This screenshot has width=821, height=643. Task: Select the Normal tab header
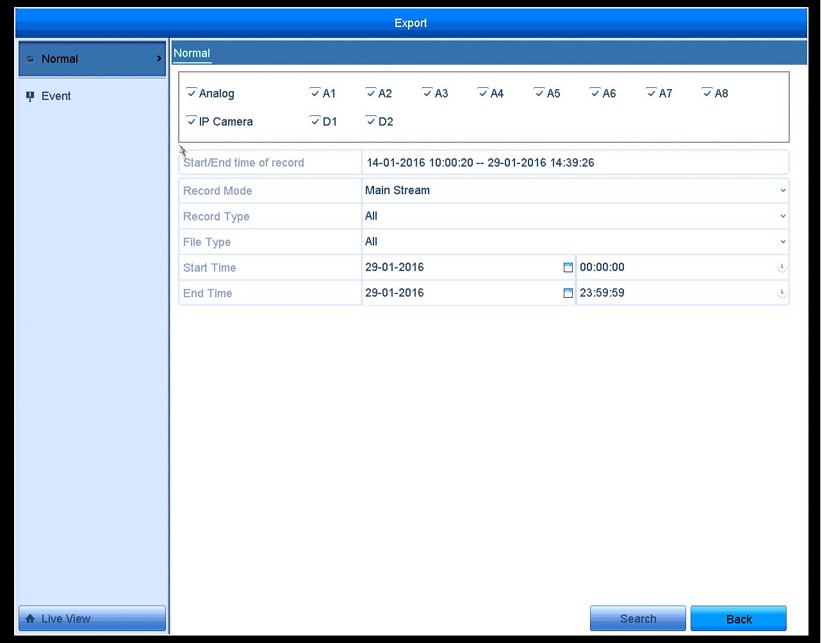point(192,53)
